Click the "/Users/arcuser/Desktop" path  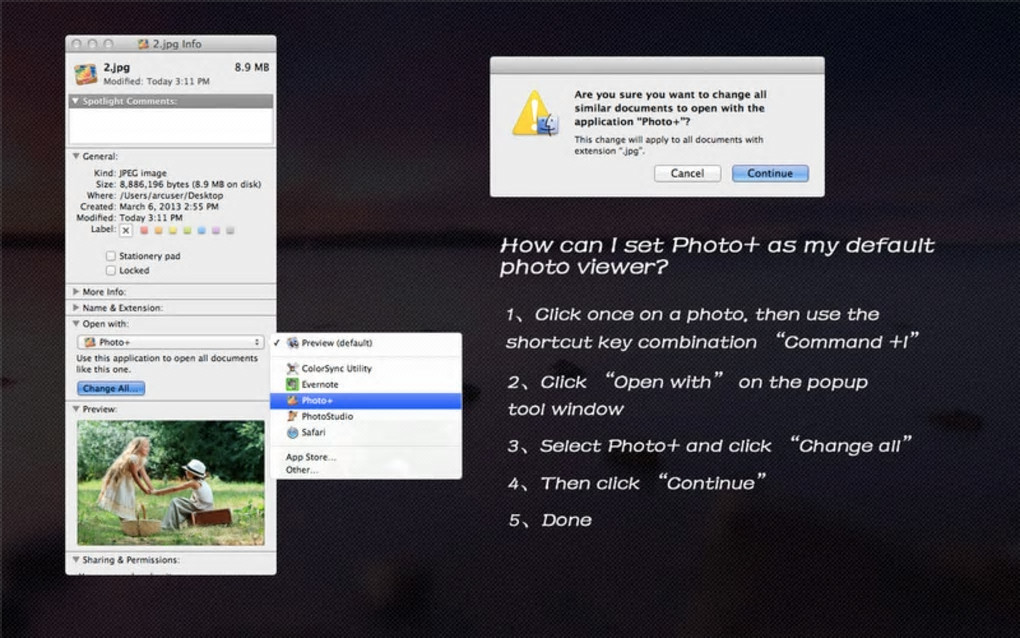tap(171, 195)
